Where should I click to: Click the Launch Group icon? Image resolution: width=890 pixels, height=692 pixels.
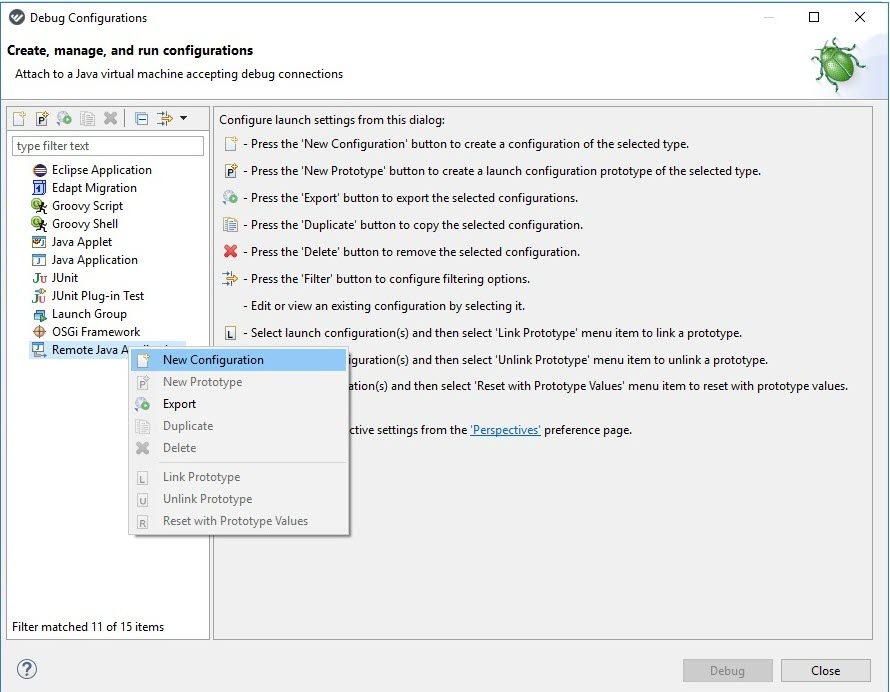(x=40, y=314)
